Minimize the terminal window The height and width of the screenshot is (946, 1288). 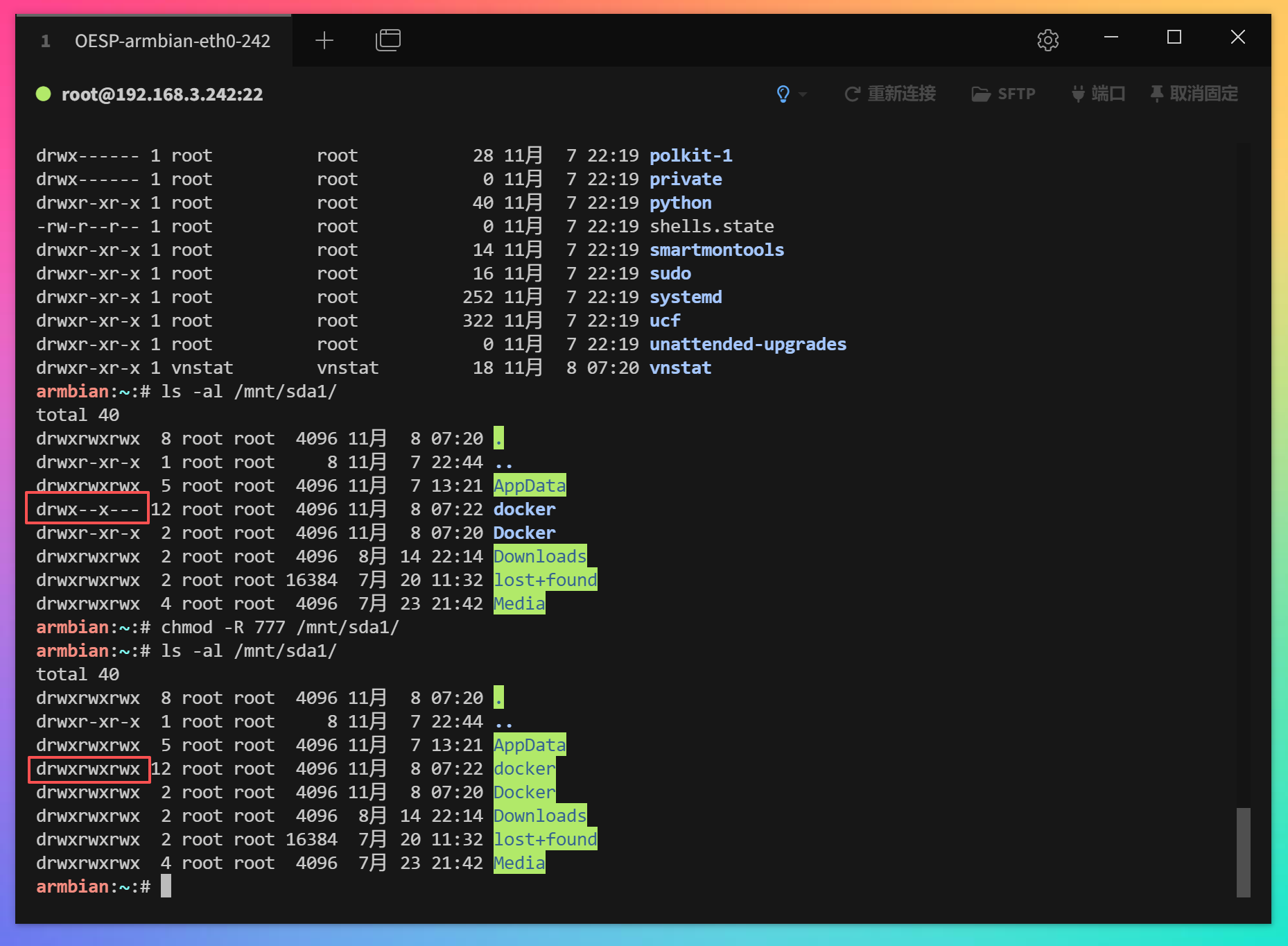point(1111,37)
